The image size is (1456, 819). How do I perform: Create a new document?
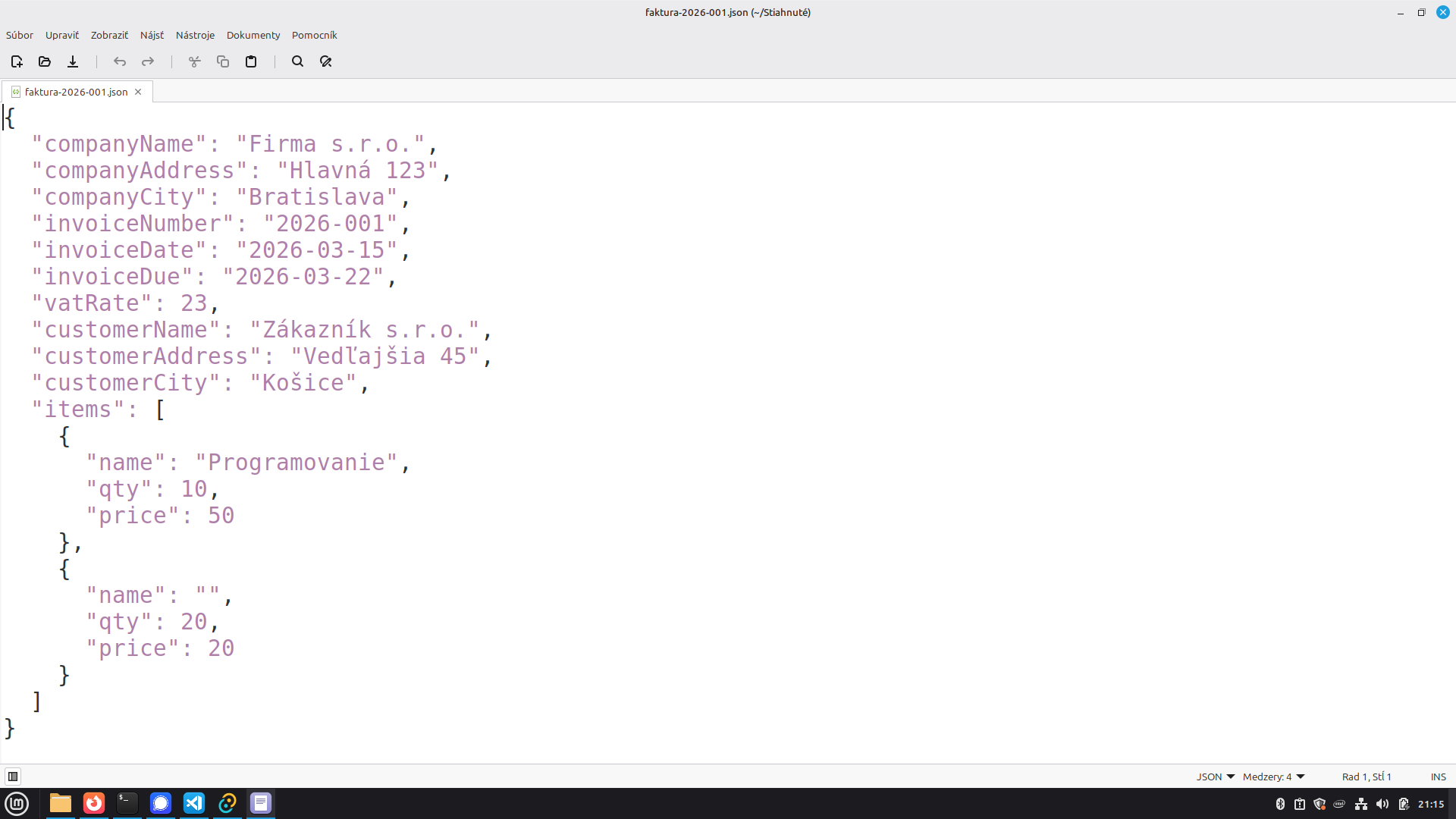click(16, 61)
